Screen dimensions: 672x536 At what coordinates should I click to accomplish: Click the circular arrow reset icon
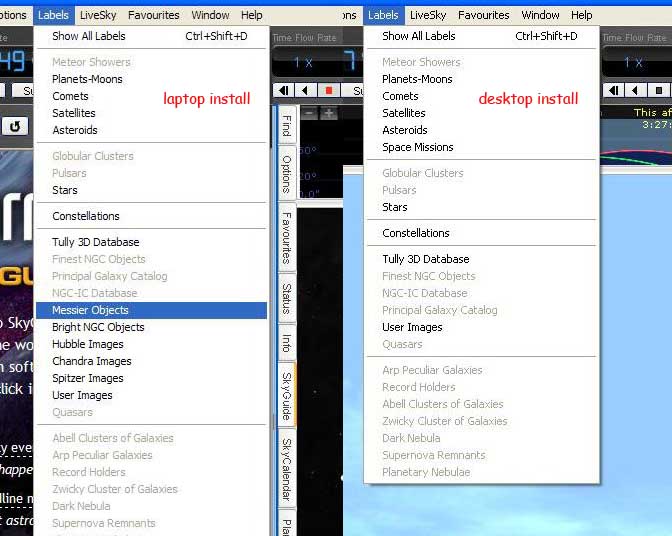tap(15, 126)
